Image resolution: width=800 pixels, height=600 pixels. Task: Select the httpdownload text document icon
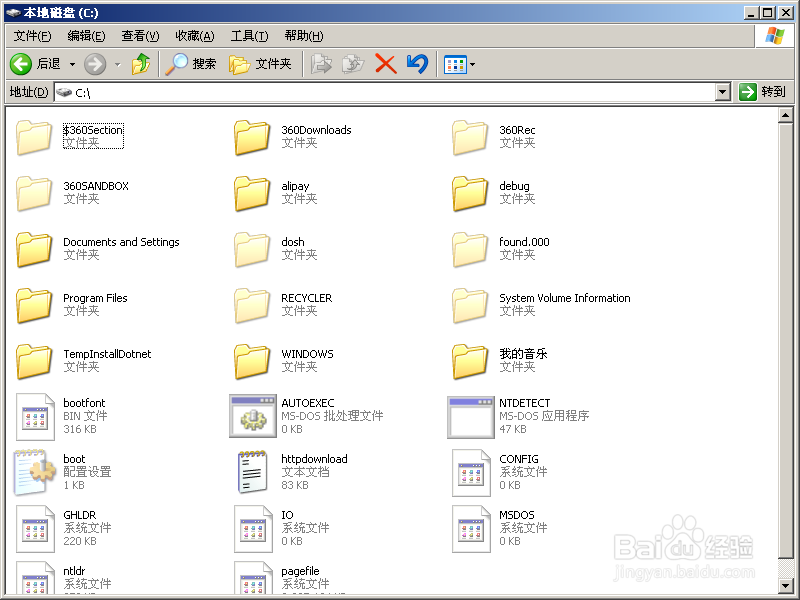coord(253,472)
